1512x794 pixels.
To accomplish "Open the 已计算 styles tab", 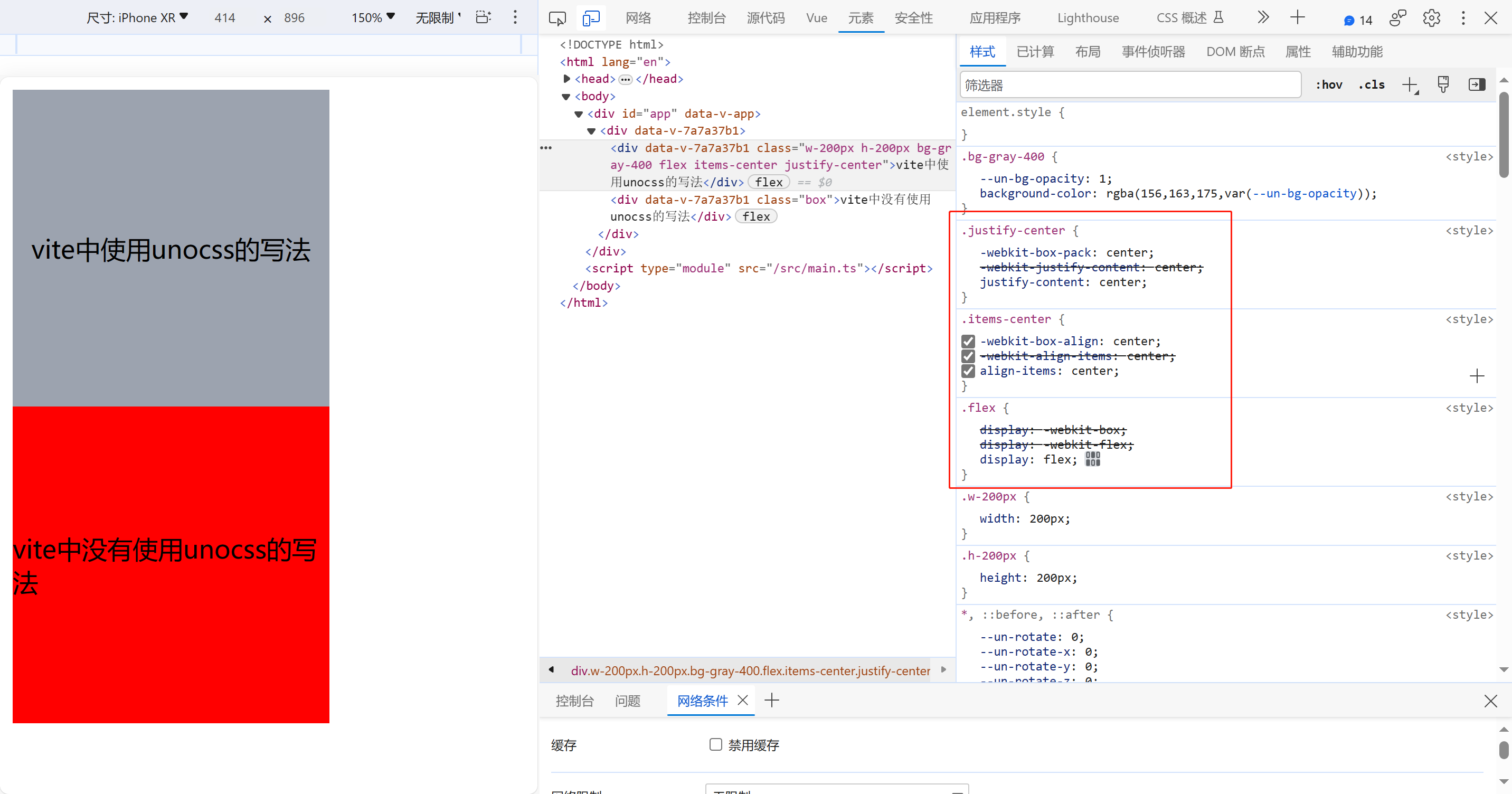I will [x=1035, y=52].
